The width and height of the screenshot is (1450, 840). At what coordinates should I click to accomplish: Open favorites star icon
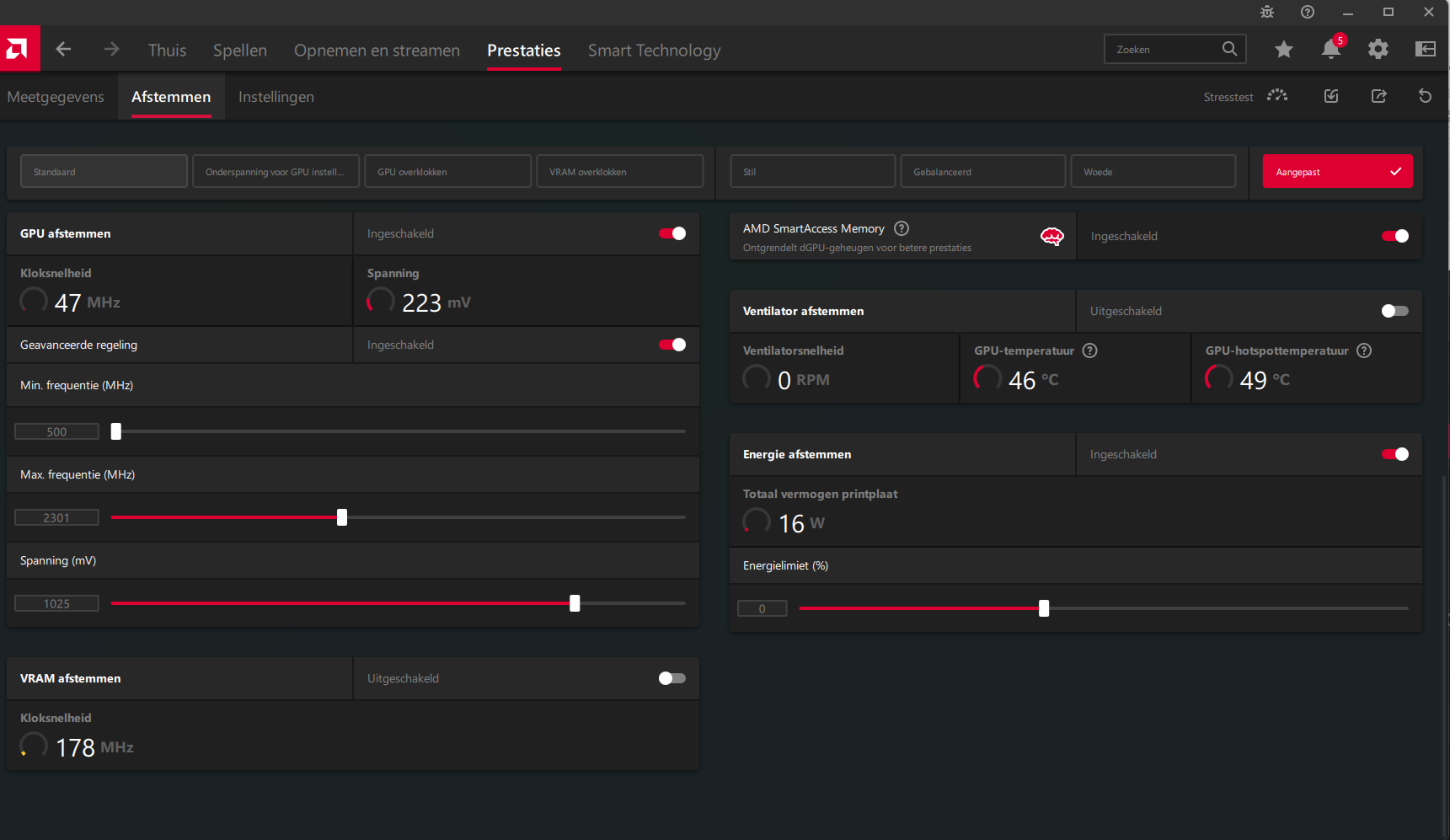(x=1284, y=49)
